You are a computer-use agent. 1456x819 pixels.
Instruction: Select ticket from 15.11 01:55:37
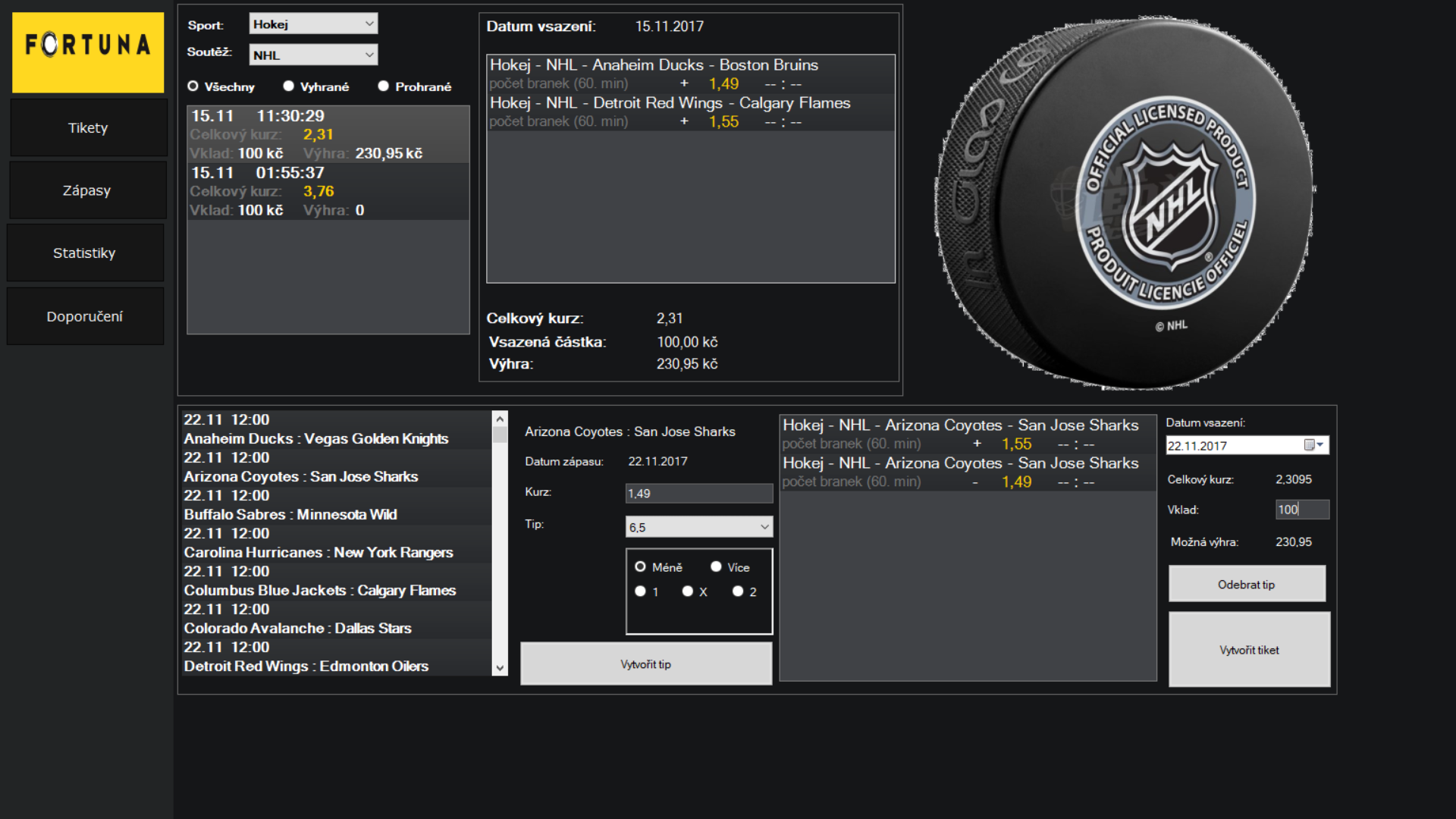pyautogui.click(x=328, y=192)
